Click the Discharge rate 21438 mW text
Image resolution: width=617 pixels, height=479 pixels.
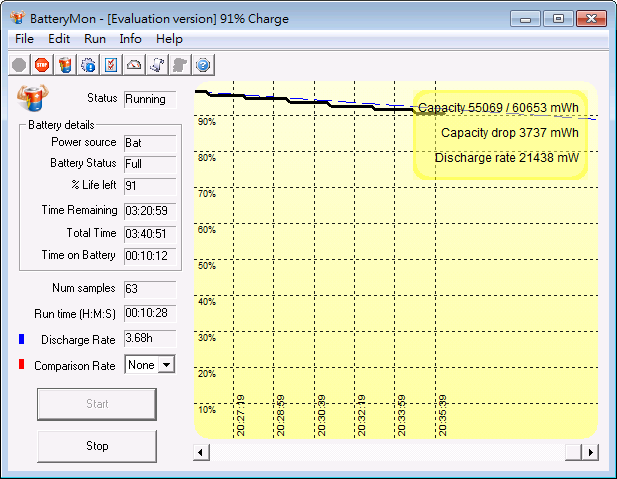click(506, 158)
